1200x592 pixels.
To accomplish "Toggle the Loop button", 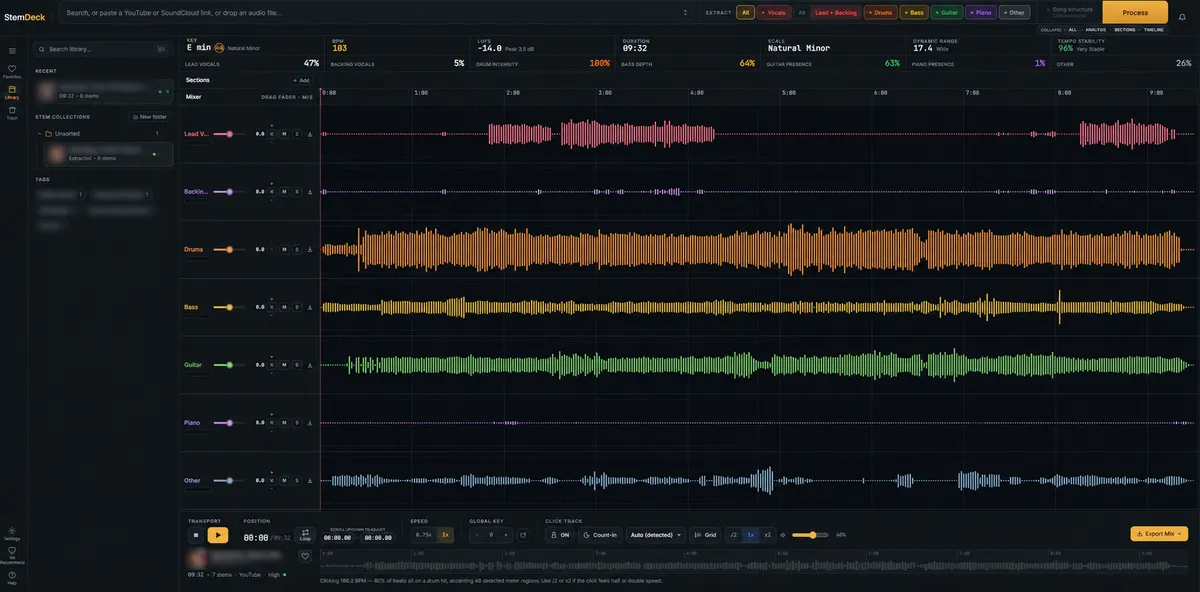I will pos(305,536).
